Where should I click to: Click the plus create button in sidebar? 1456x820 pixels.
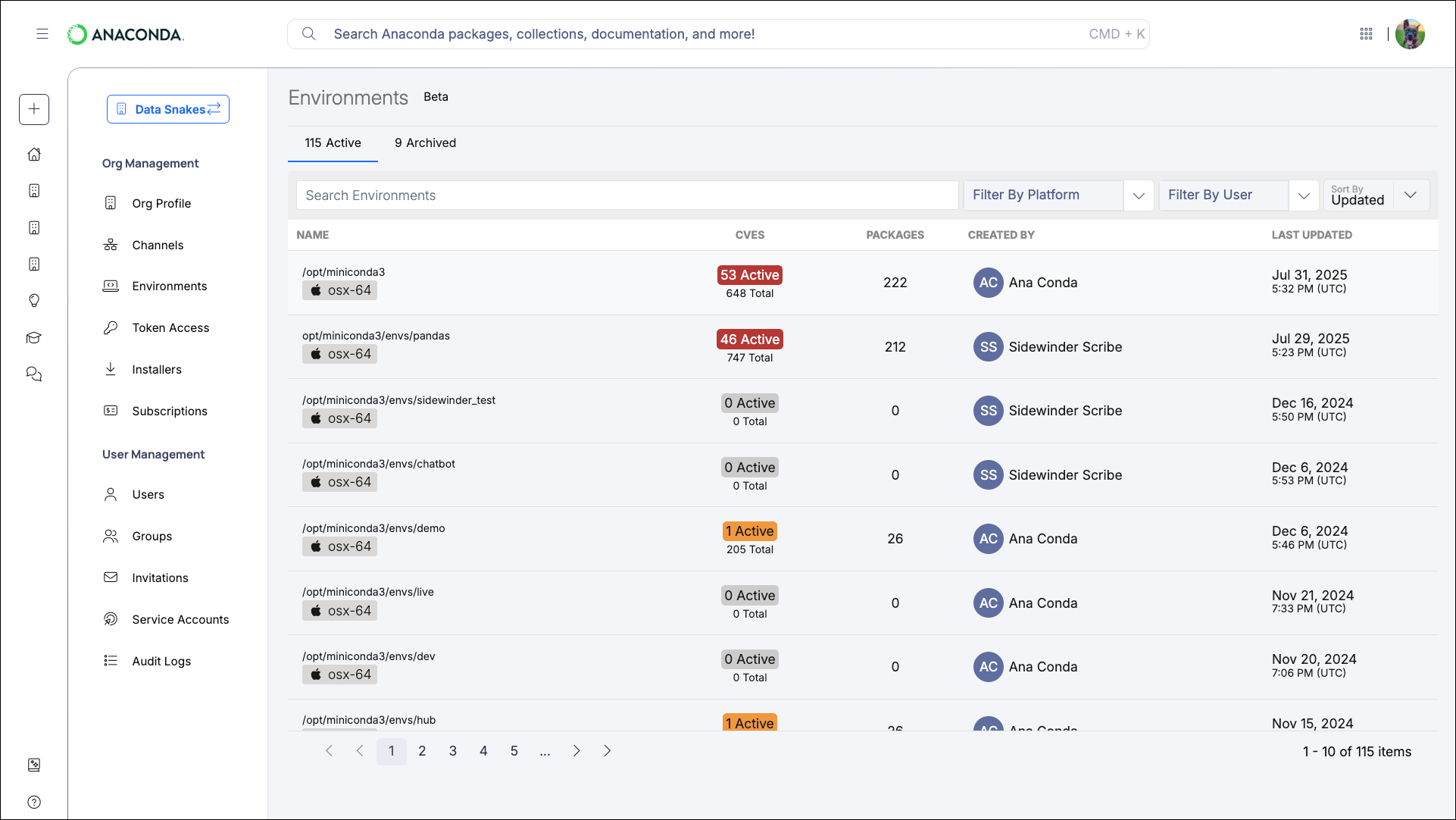(x=34, y=109)
